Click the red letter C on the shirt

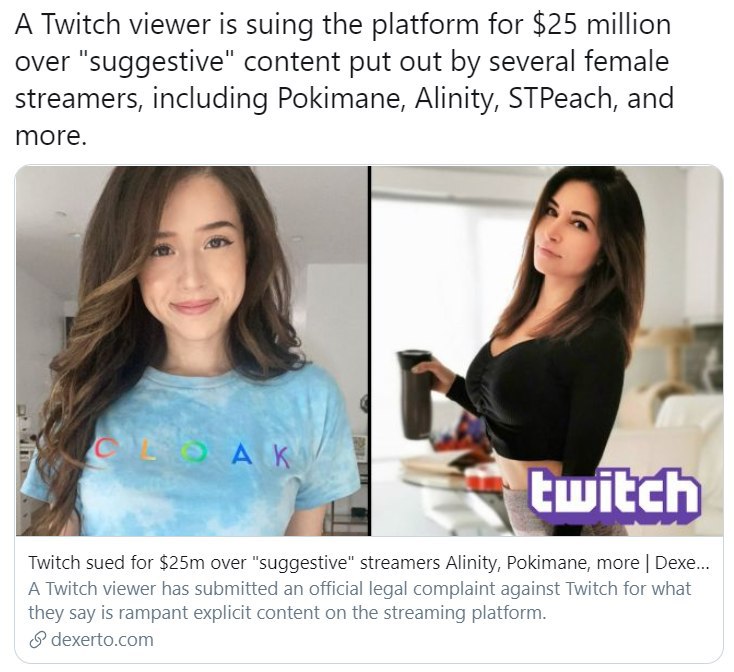[x=105, y=448]
